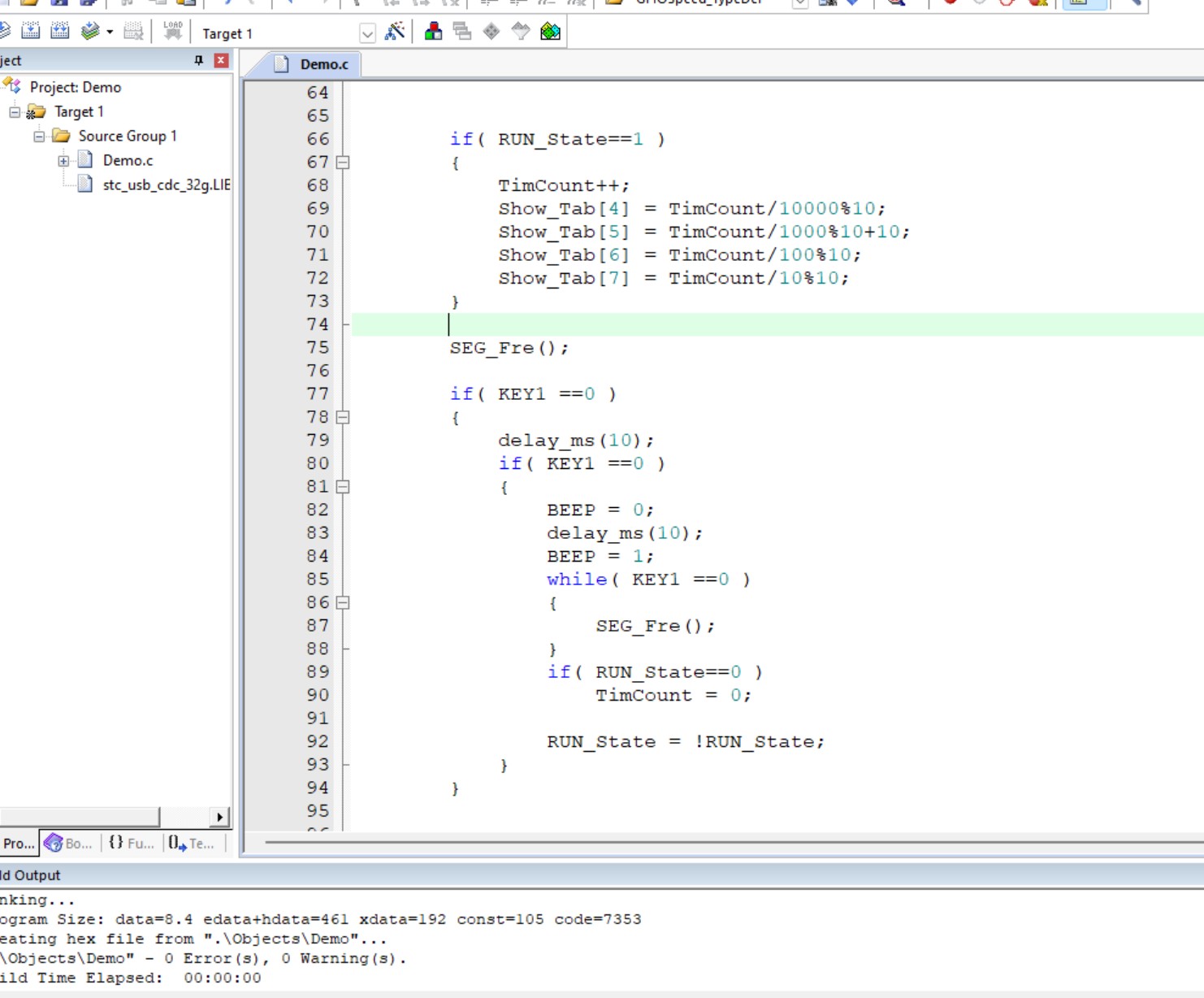Pin the Project panel with pushpin icon

(x=198, y=60)
